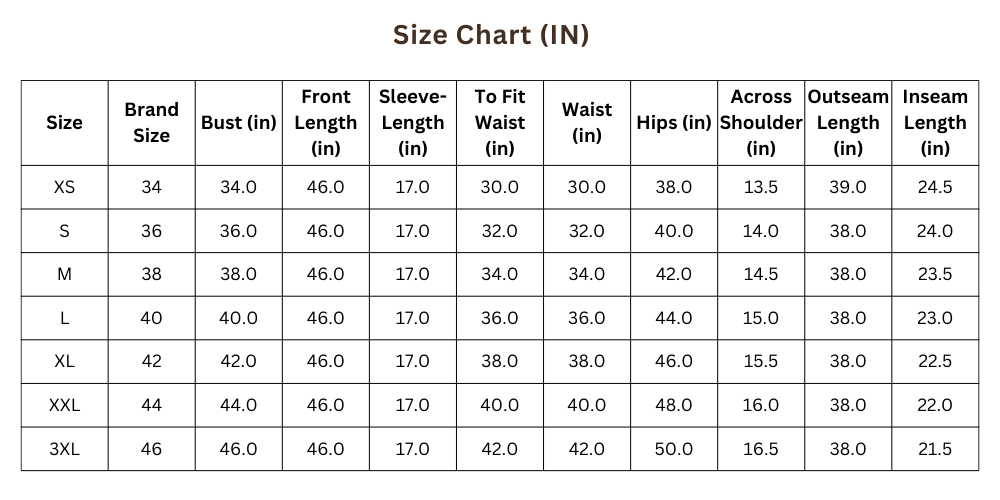
Task: Click the 50.0 hips value
Action: (673, 449)
